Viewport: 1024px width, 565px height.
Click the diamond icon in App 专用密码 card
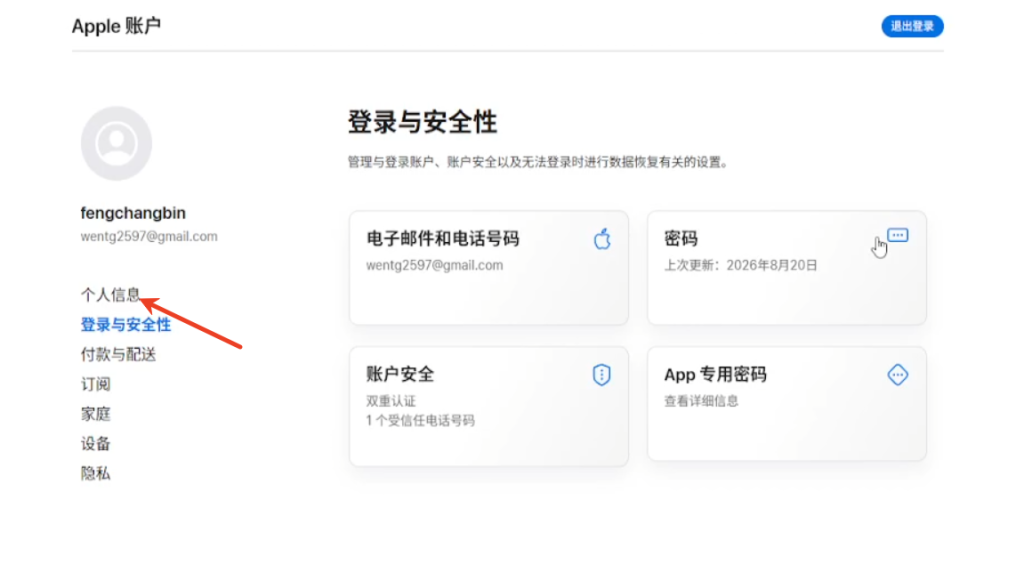[898, 375]
